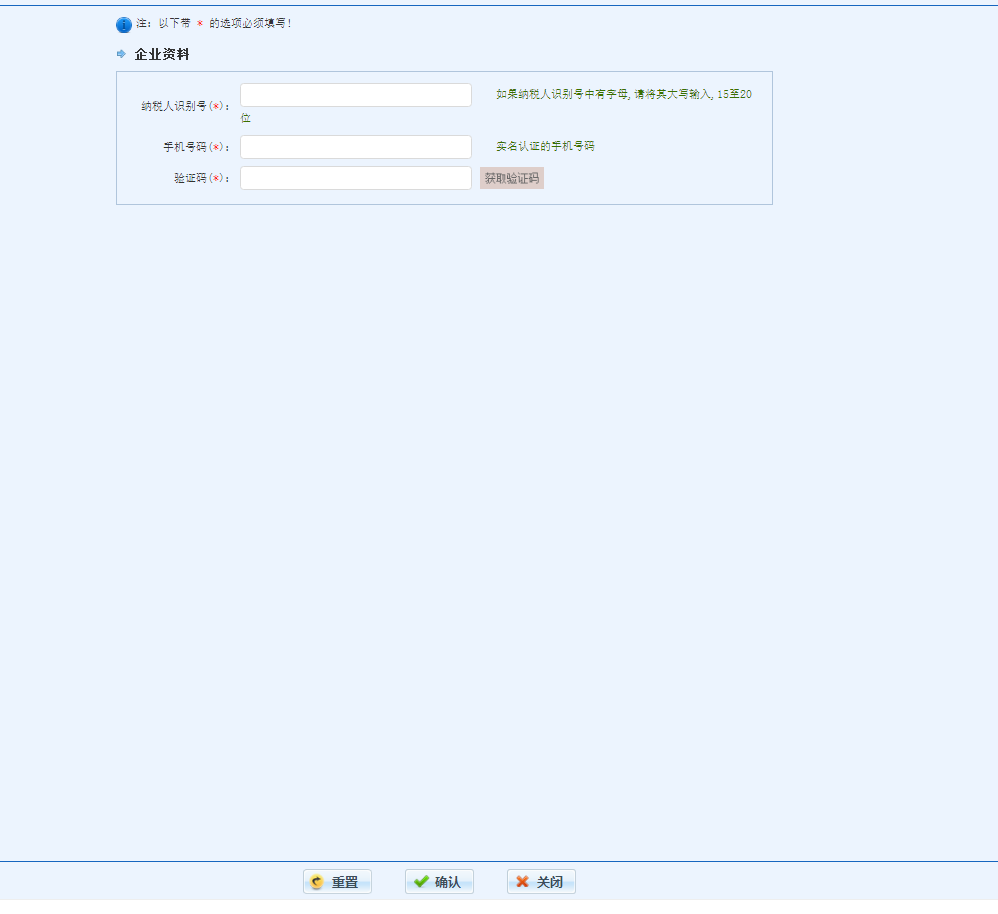998x914 pixels.
Task: Click the 以下带*的选项必须填写 note text
Action: coord(213,23)
